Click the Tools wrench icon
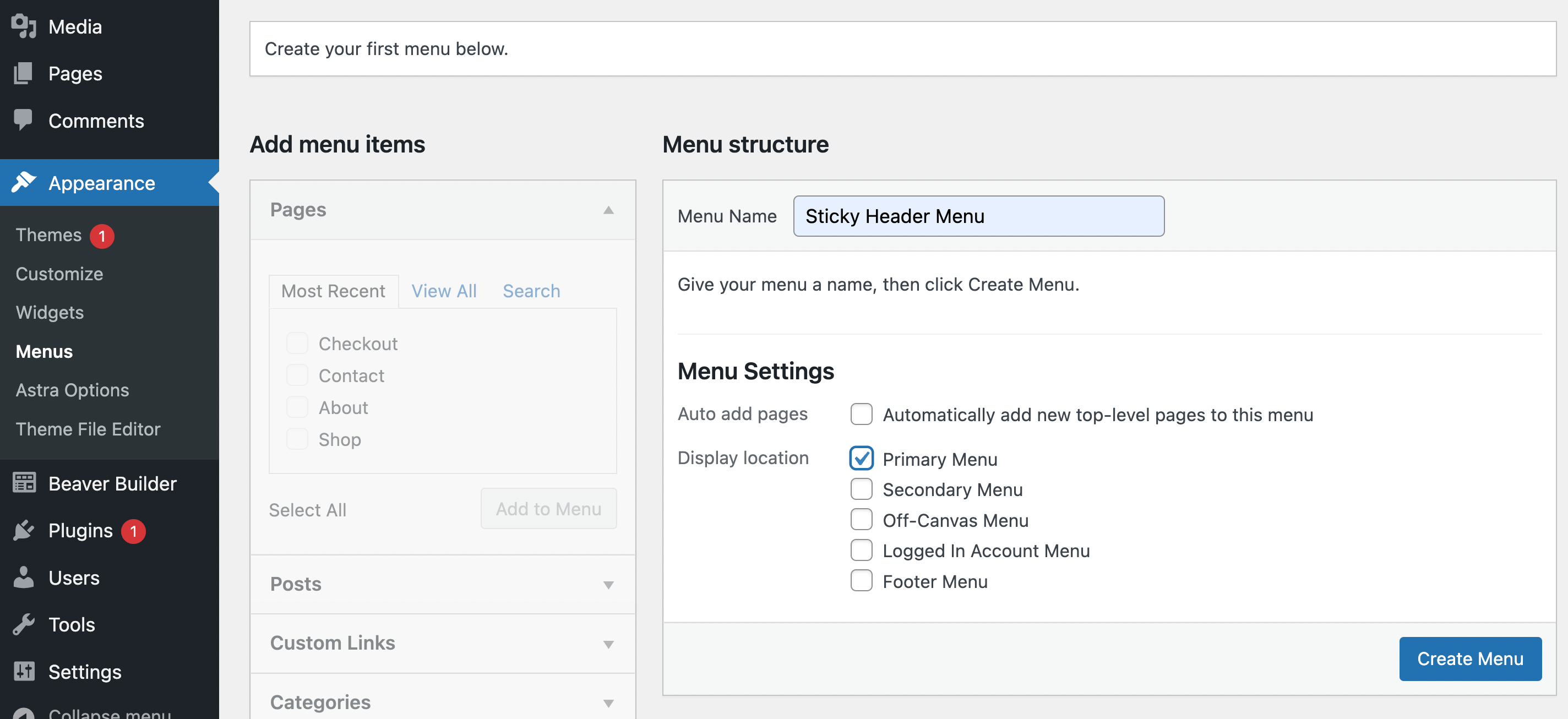Image resolution: width=1568 pixels, height=719 pixels. pos(23,624)
